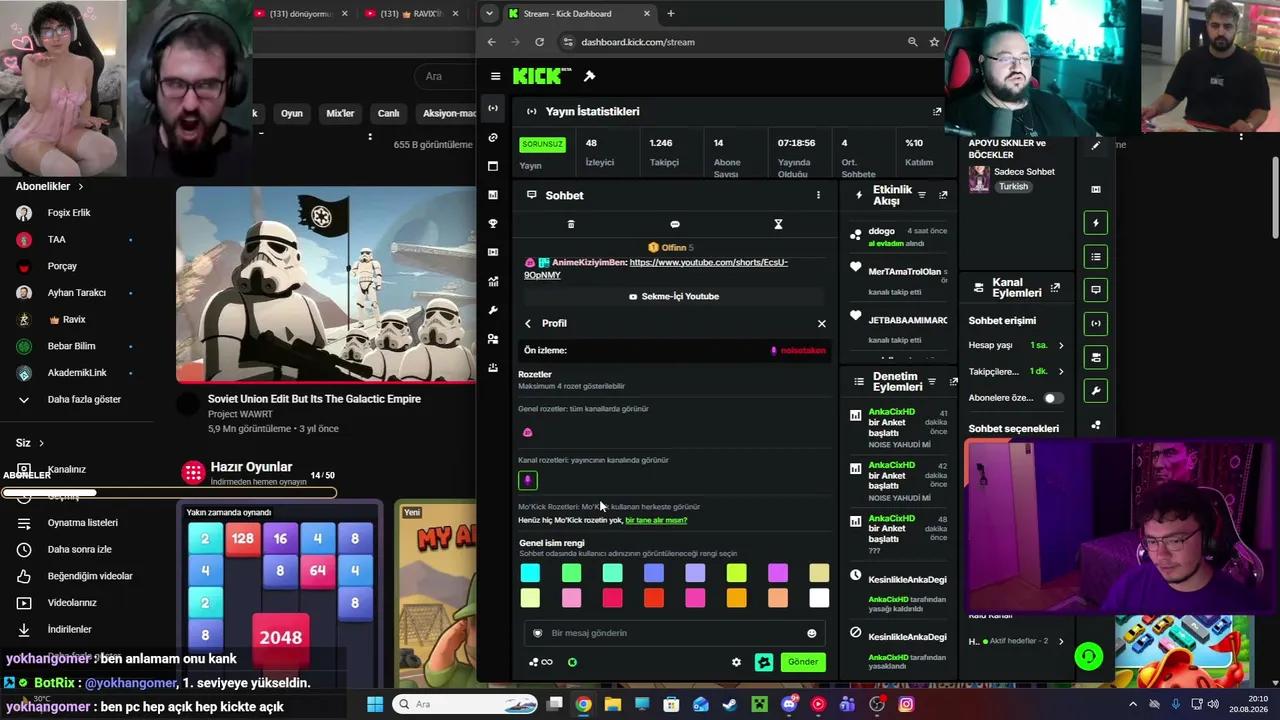Open the YouTube shorts link in chat
Image resolution: width=1280 pixels, height=720 pixels.
[x=656, y=268]
